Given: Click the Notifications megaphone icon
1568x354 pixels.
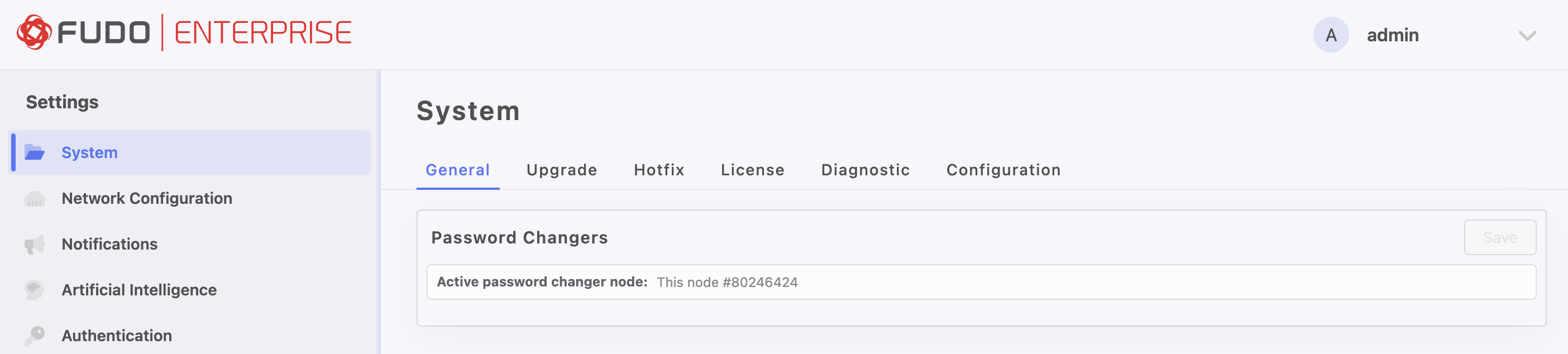Looking at the screenshot, I should [35, 244].
